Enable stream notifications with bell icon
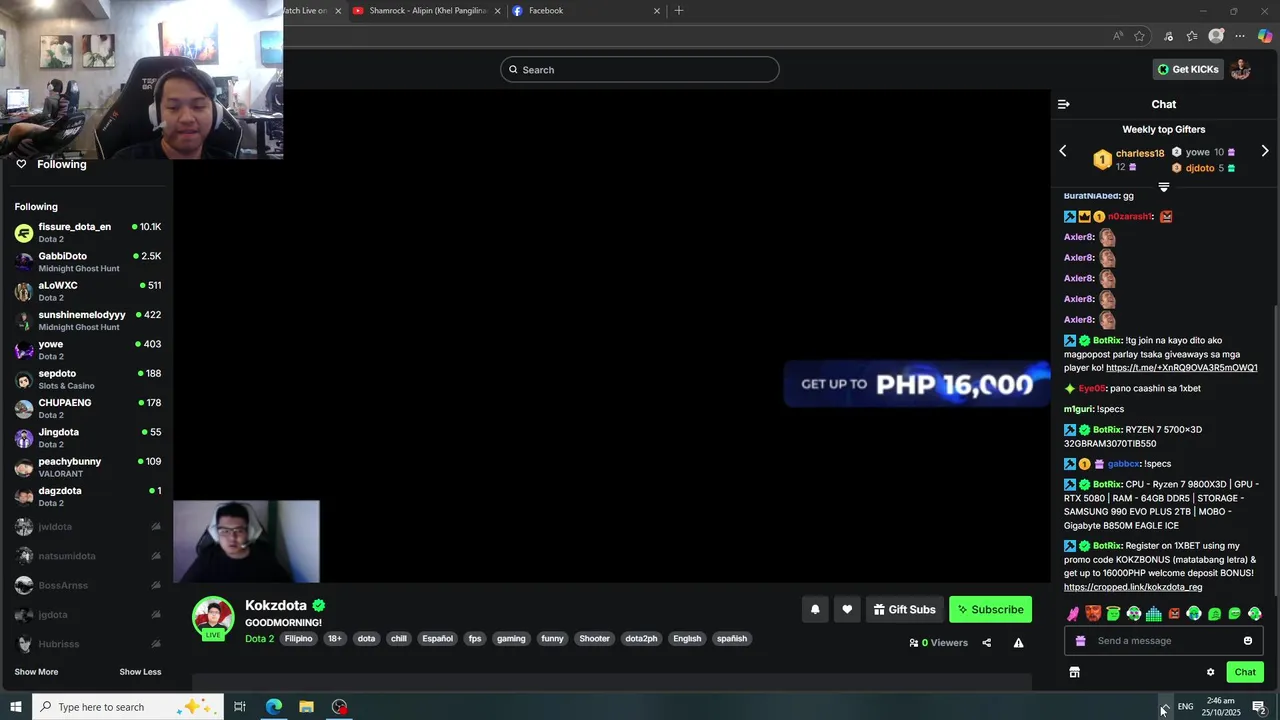1280x720 pixels. tap(815, 609)
